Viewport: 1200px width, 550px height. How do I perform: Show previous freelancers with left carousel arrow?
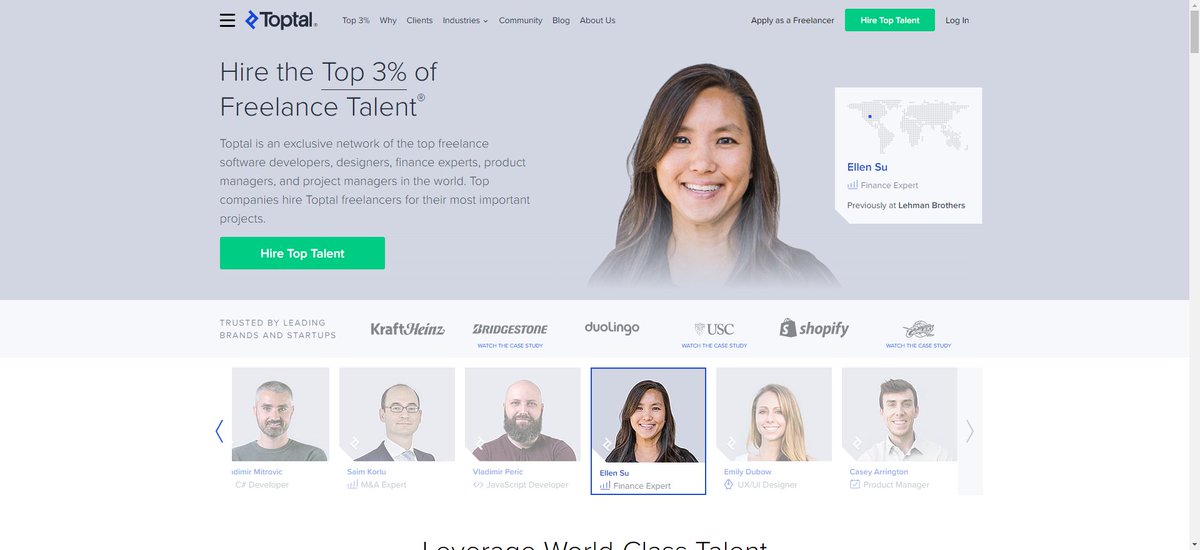tap(219, 431)
